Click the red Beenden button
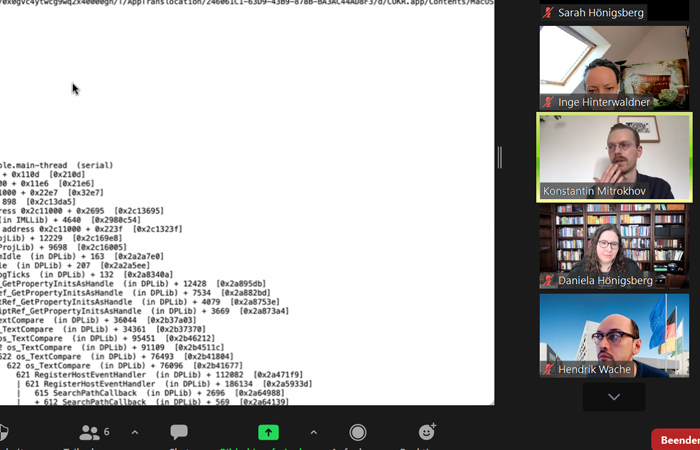The height and width of the screenshot is (450, 700). click(x=677, y=440)
